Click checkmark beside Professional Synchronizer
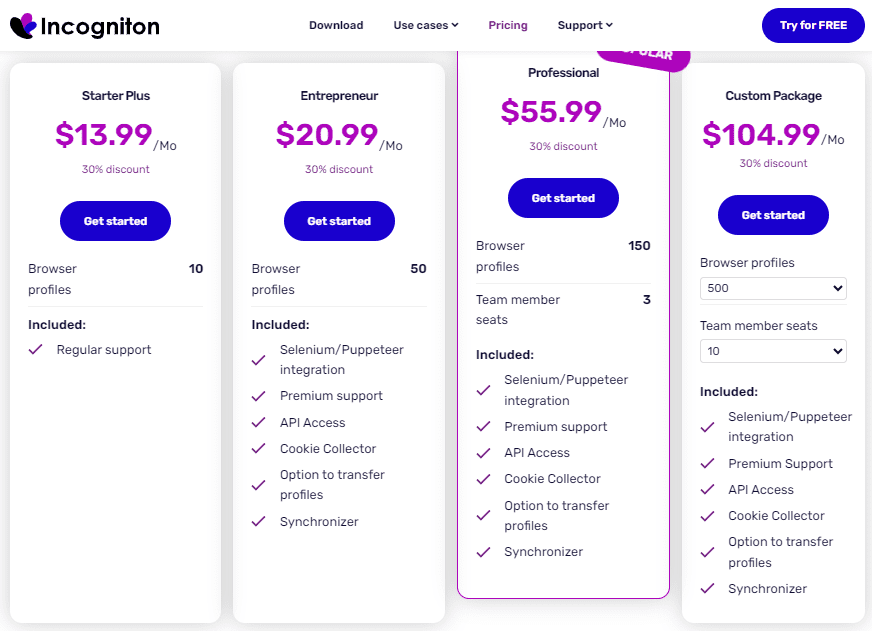872x631 pixels. [484, 552]
